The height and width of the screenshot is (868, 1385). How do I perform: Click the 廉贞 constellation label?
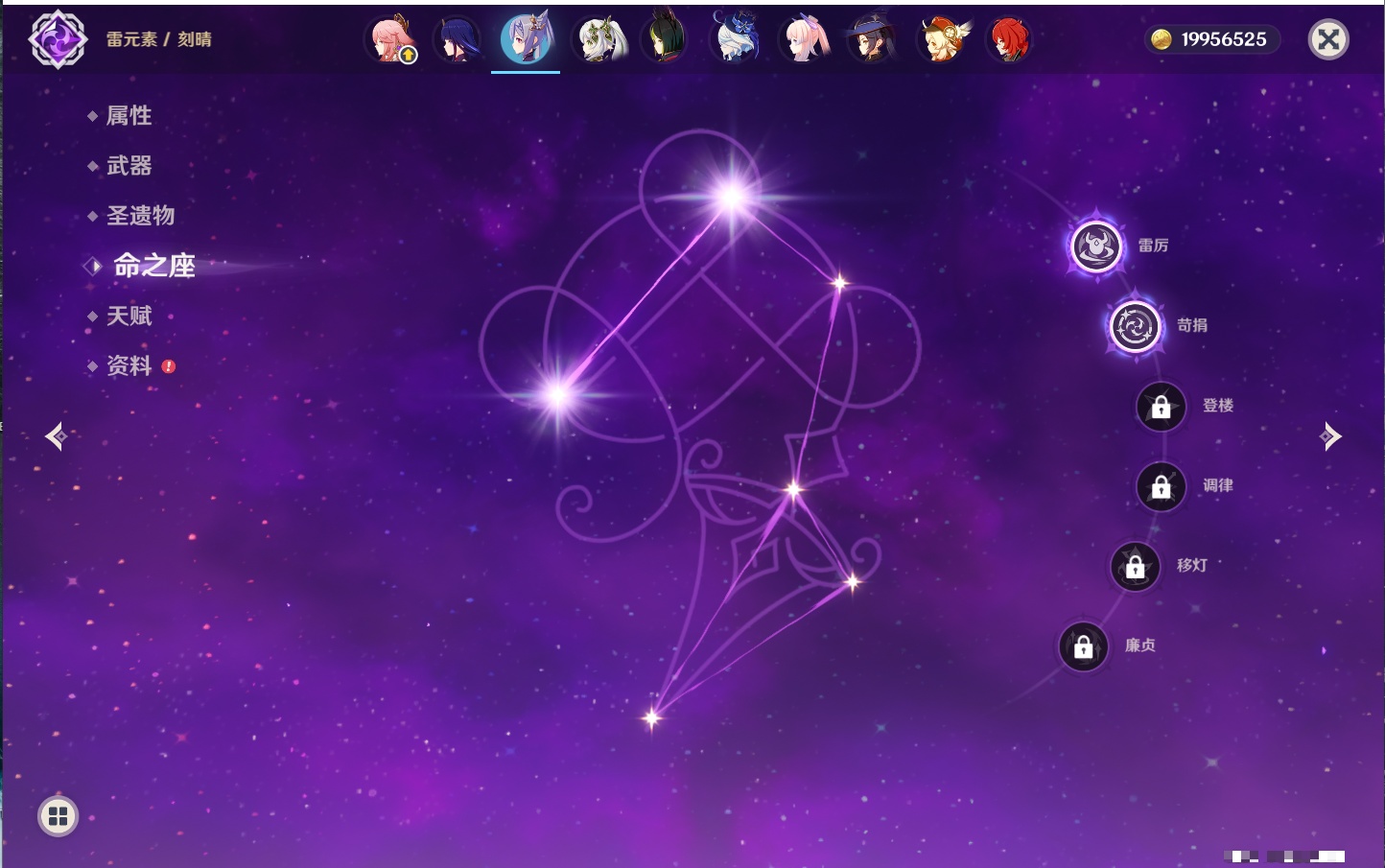pos(1140,645)
